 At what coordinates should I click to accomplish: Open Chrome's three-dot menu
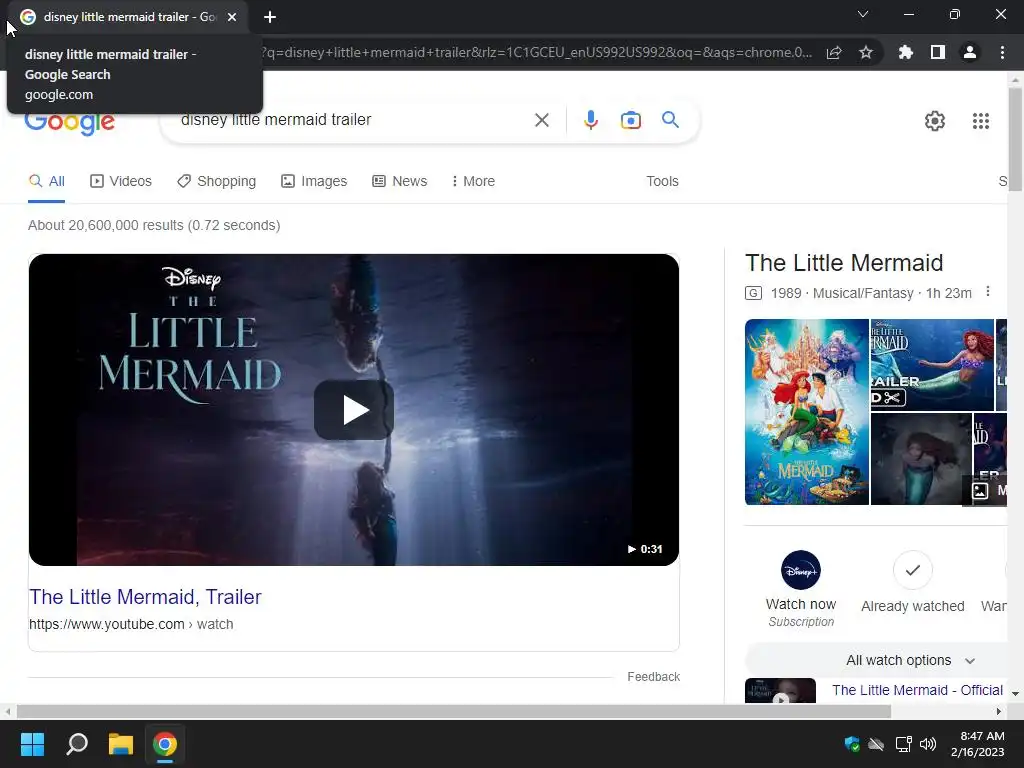pyautogui.click(x=1002, y=52)
